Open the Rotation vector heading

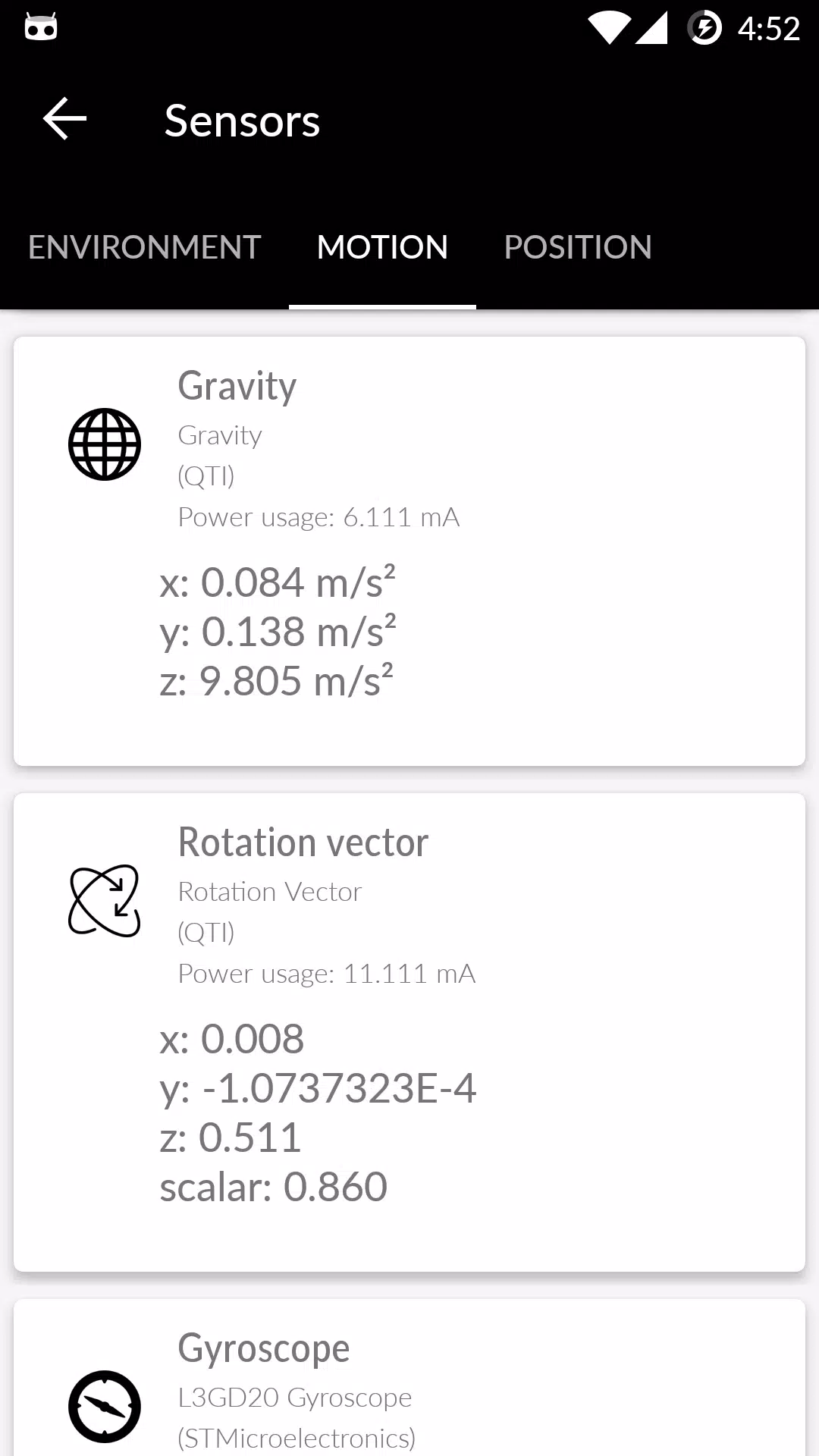(x=303, y=843)
